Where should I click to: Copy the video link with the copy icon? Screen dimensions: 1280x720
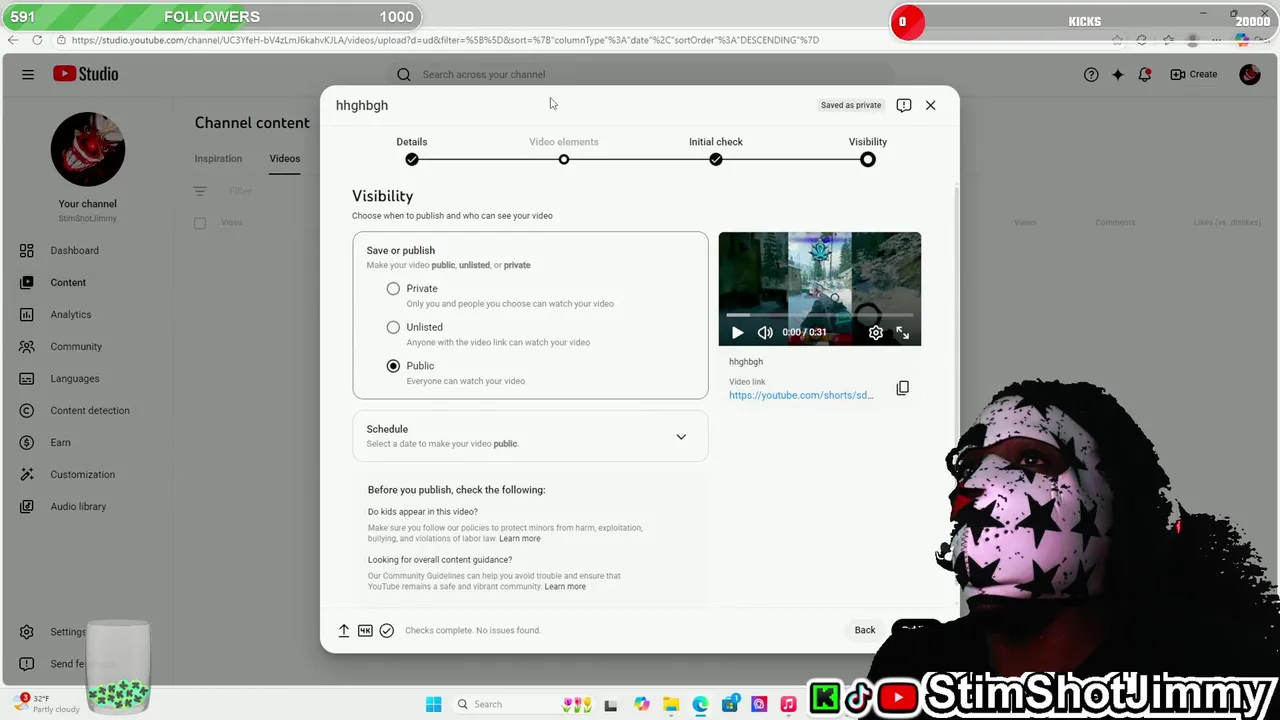[x=902, y=388]
